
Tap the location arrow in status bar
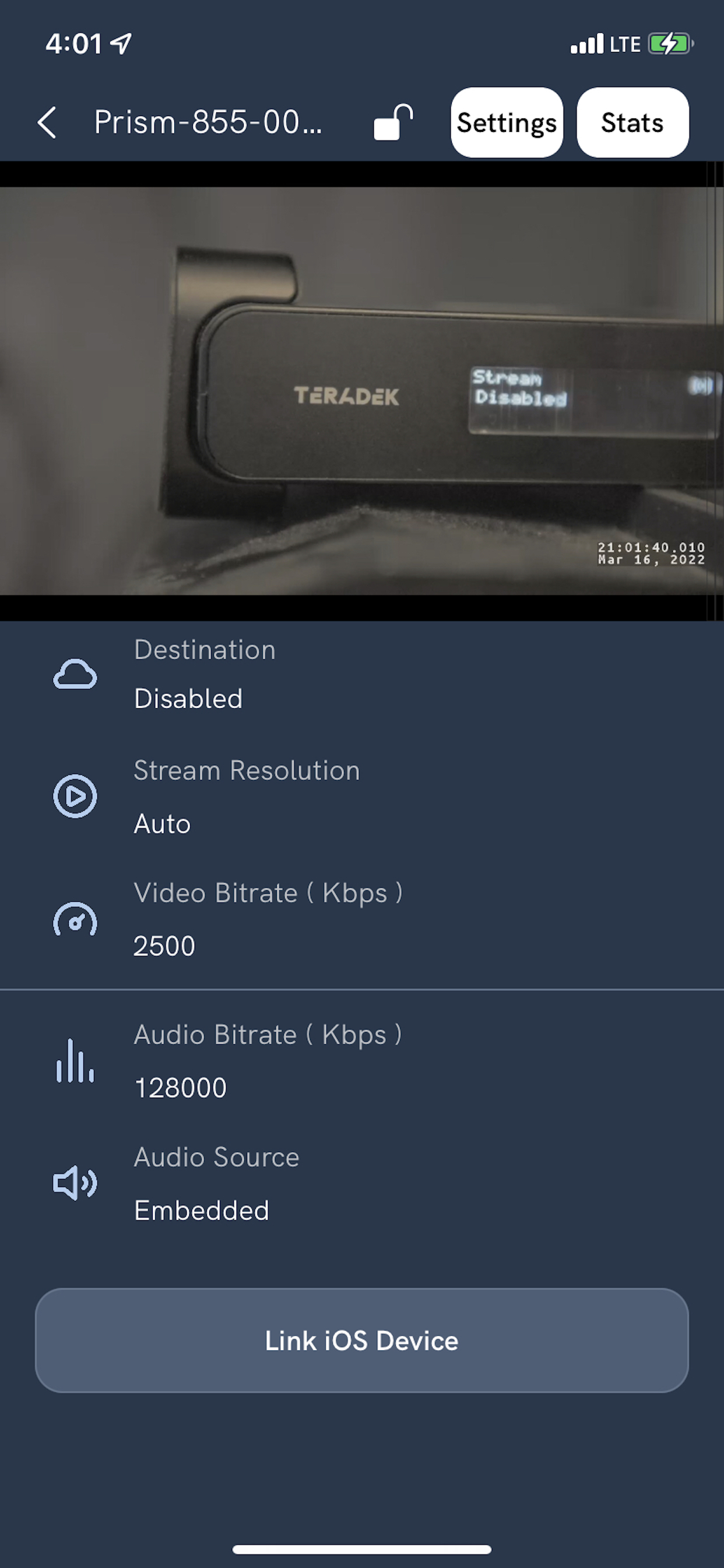coord(121,43)
